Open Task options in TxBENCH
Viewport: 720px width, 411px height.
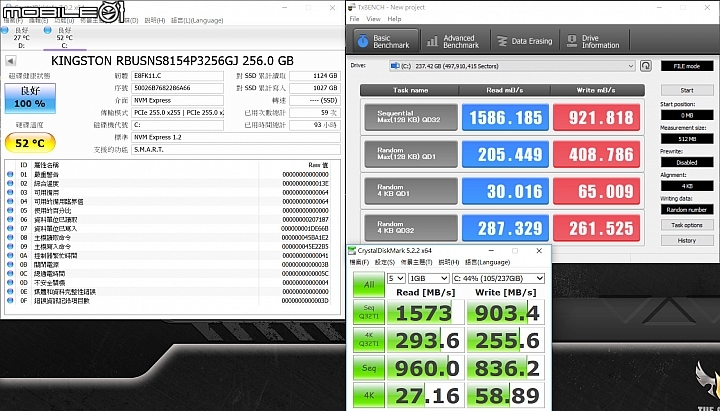687,225
